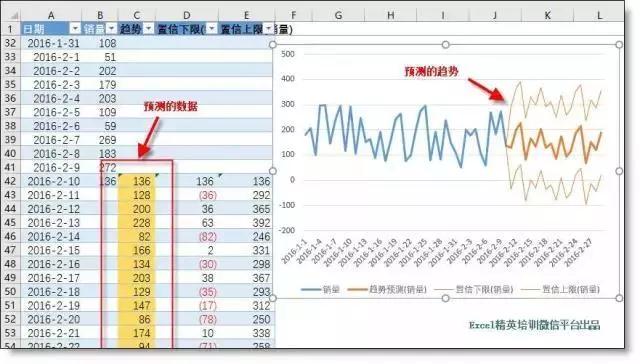Open the 趋势 column filter dropdown
Screen dimensions: 640x364
pyautogui.click(x=149, y=29)
